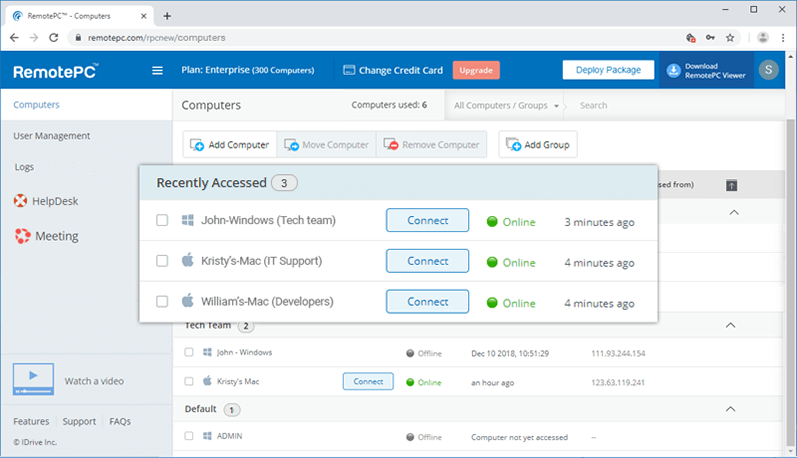The height and width of the screenshot is (458, 797).
Task: Click the site lock icon in address bar
Action: 78,38
